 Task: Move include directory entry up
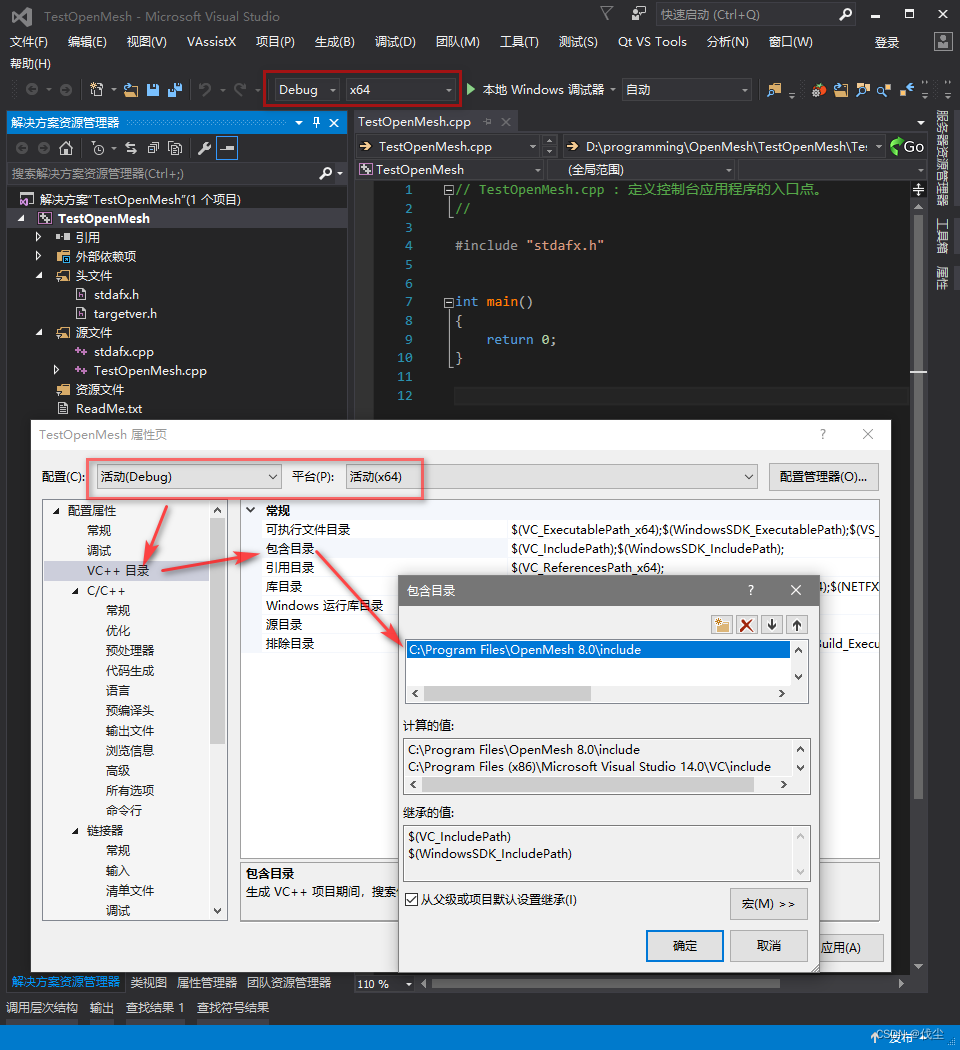click(795, 624)
